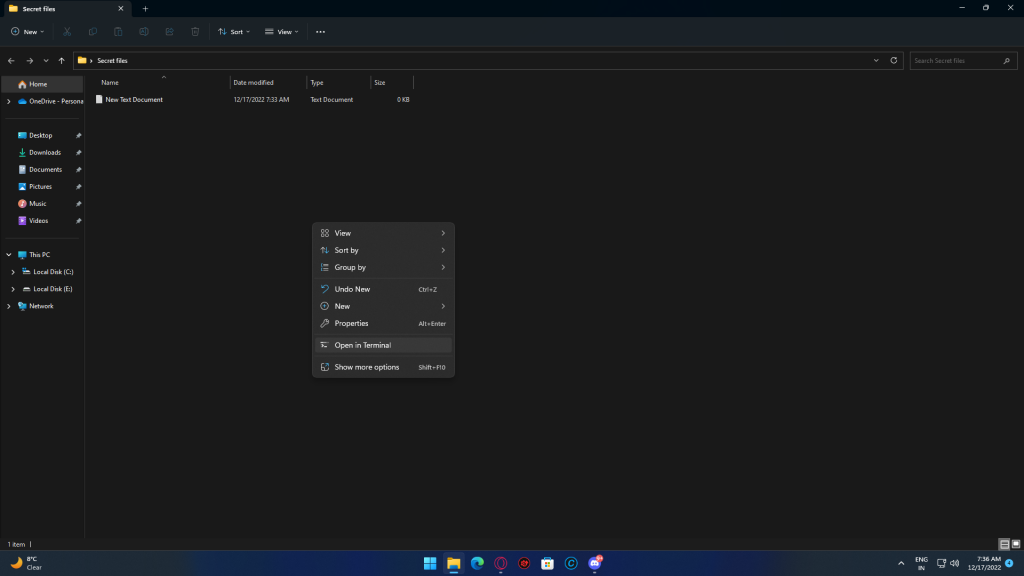1024x576 pixels.
Task: Open the View dropdown in toolbar
Action: [282, 32]
